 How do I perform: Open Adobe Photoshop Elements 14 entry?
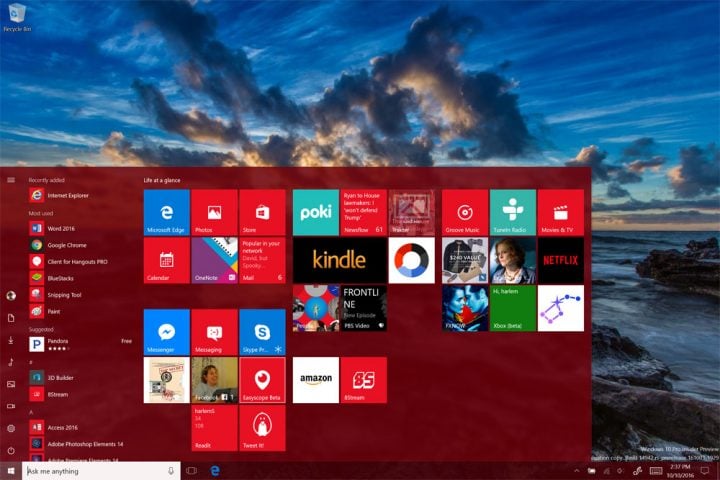click(81, 444)
